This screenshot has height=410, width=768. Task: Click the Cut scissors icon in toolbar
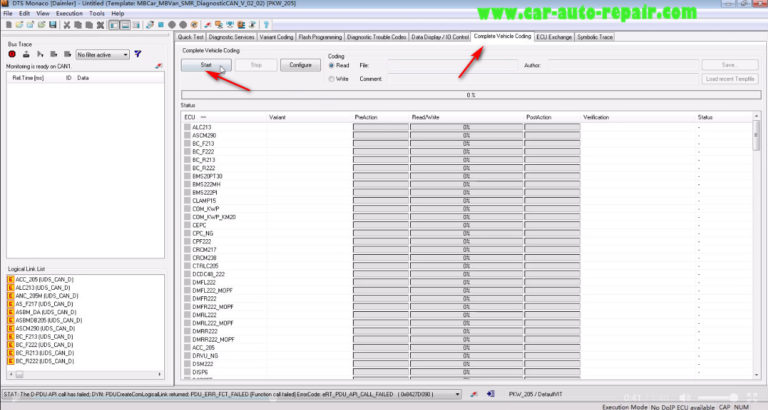(66, 24)
